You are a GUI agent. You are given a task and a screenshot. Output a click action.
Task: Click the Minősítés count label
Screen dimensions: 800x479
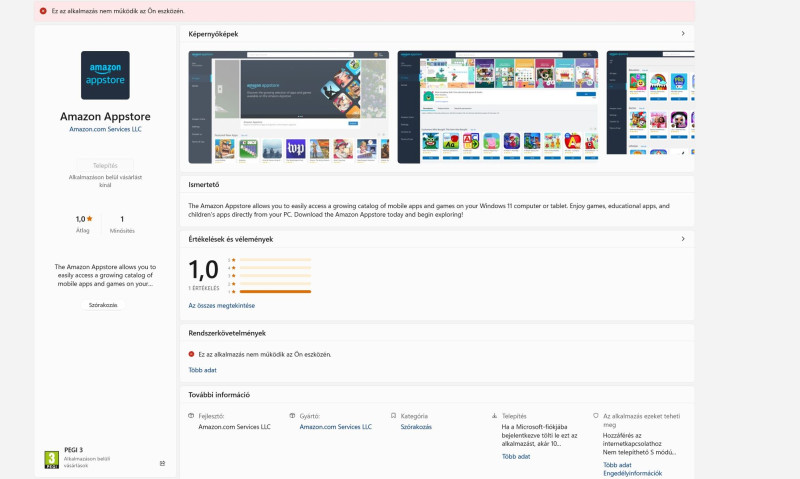pos(122,231)
